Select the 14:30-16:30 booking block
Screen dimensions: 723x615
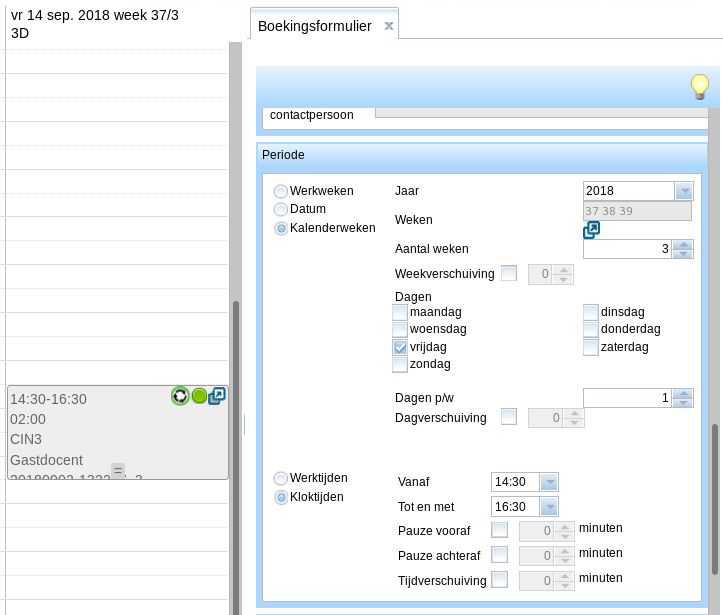click(118, 432)
